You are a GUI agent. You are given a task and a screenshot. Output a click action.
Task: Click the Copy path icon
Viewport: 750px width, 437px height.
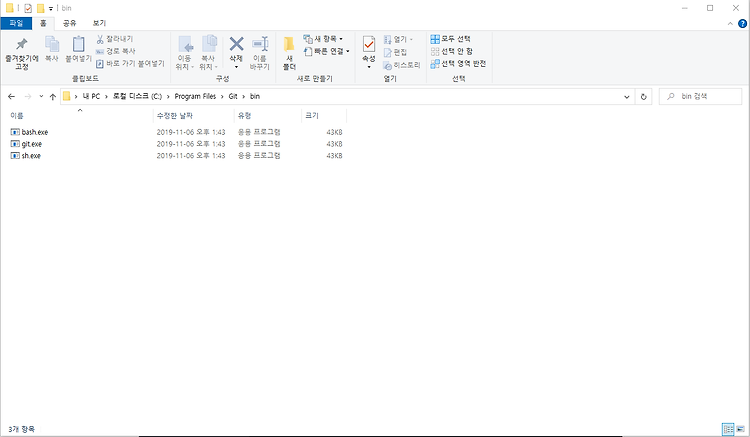(99, 51)
